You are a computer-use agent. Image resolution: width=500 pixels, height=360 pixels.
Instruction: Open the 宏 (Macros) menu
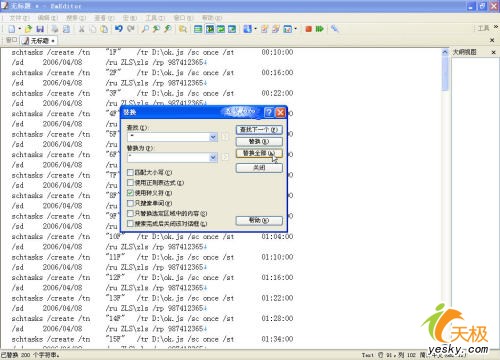click(x=130, y=18)
